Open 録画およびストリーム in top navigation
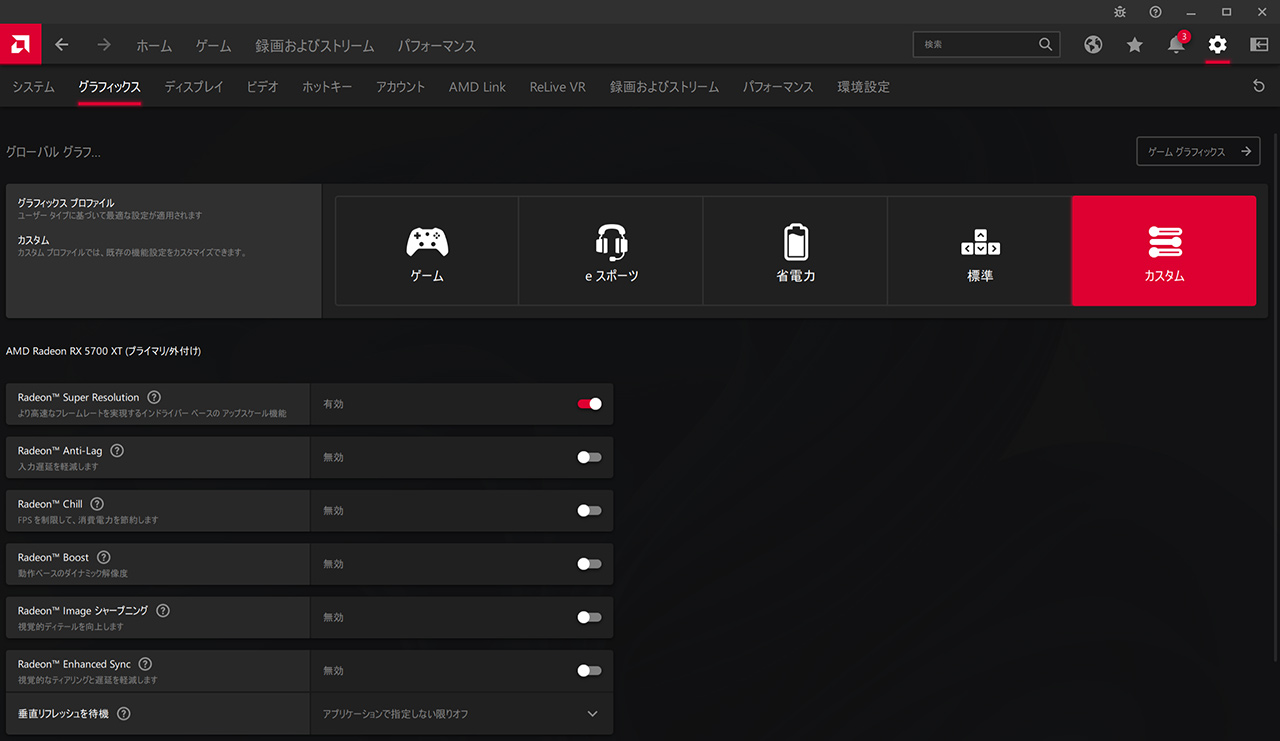 [314, 46]
